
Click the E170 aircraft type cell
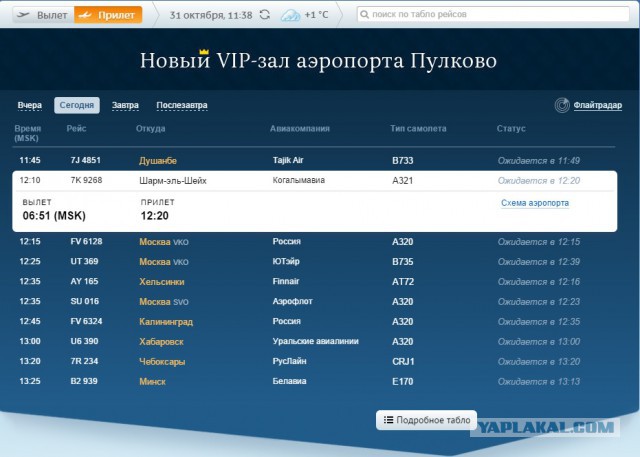click(402, 382)
